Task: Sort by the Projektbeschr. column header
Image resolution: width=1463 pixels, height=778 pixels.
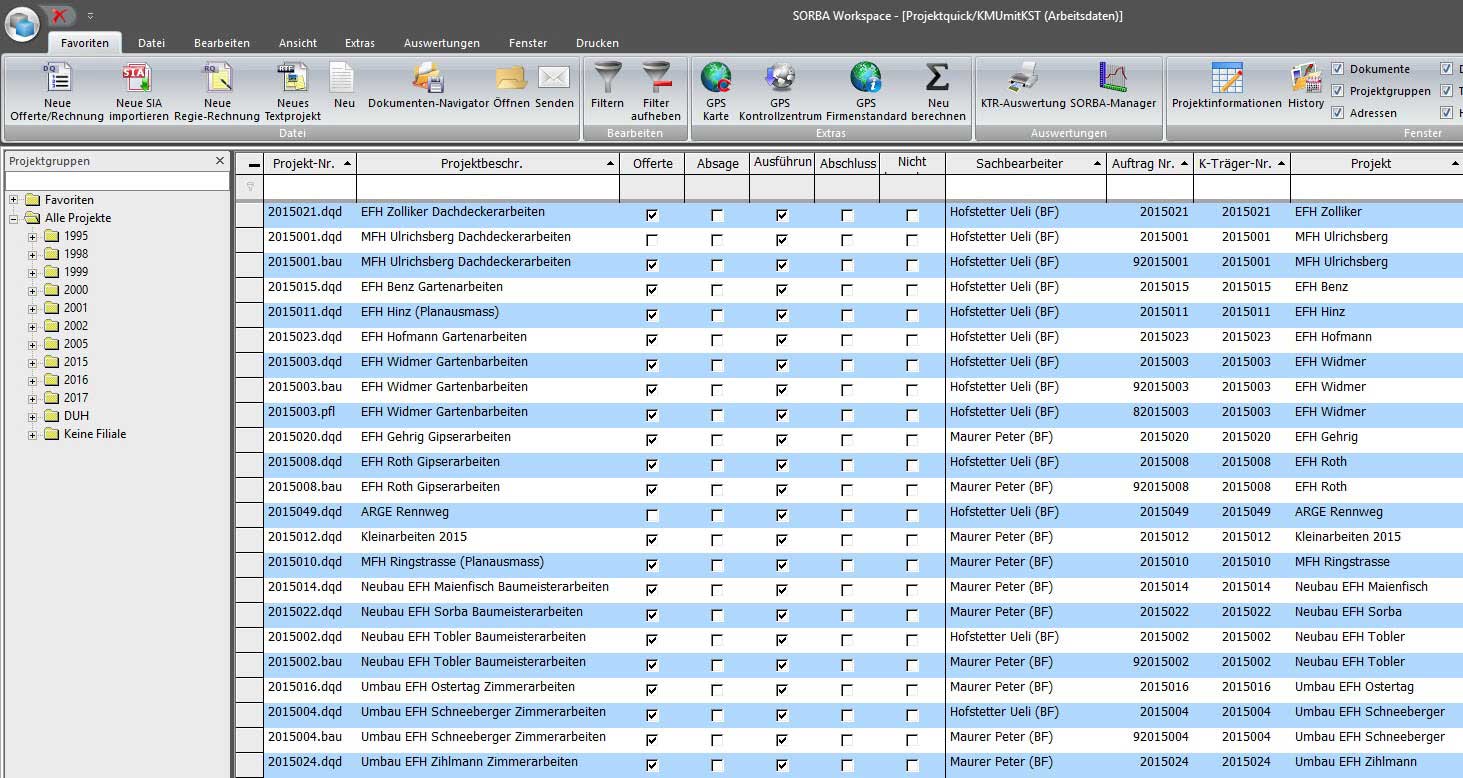Action: pyautogui.click(x=488, y=163)
